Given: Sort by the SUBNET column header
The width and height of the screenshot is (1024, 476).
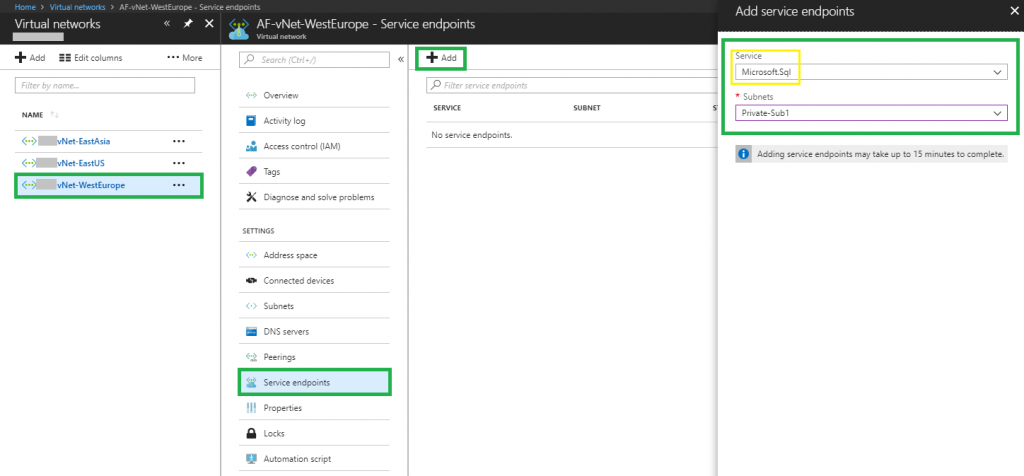Looking at the screenshot, I should [586, 108].
